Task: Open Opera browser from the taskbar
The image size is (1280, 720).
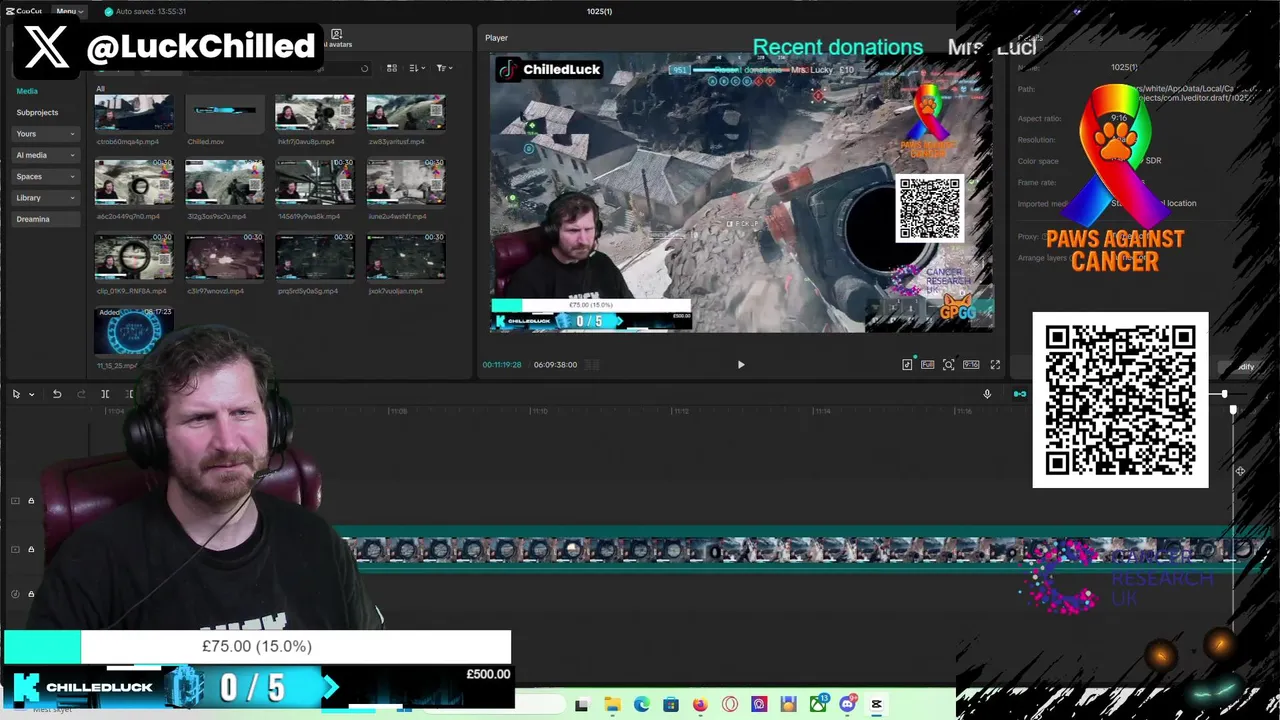Action: pos(730,705)
